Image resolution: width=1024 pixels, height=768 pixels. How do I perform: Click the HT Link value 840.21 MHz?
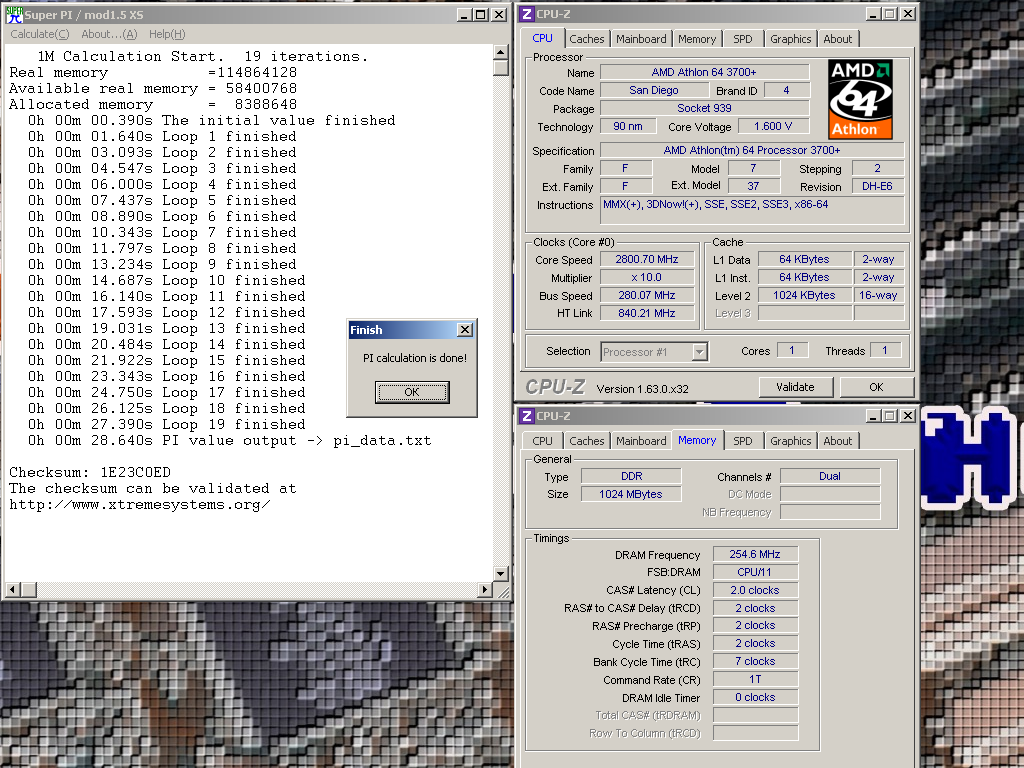(647, 313)
